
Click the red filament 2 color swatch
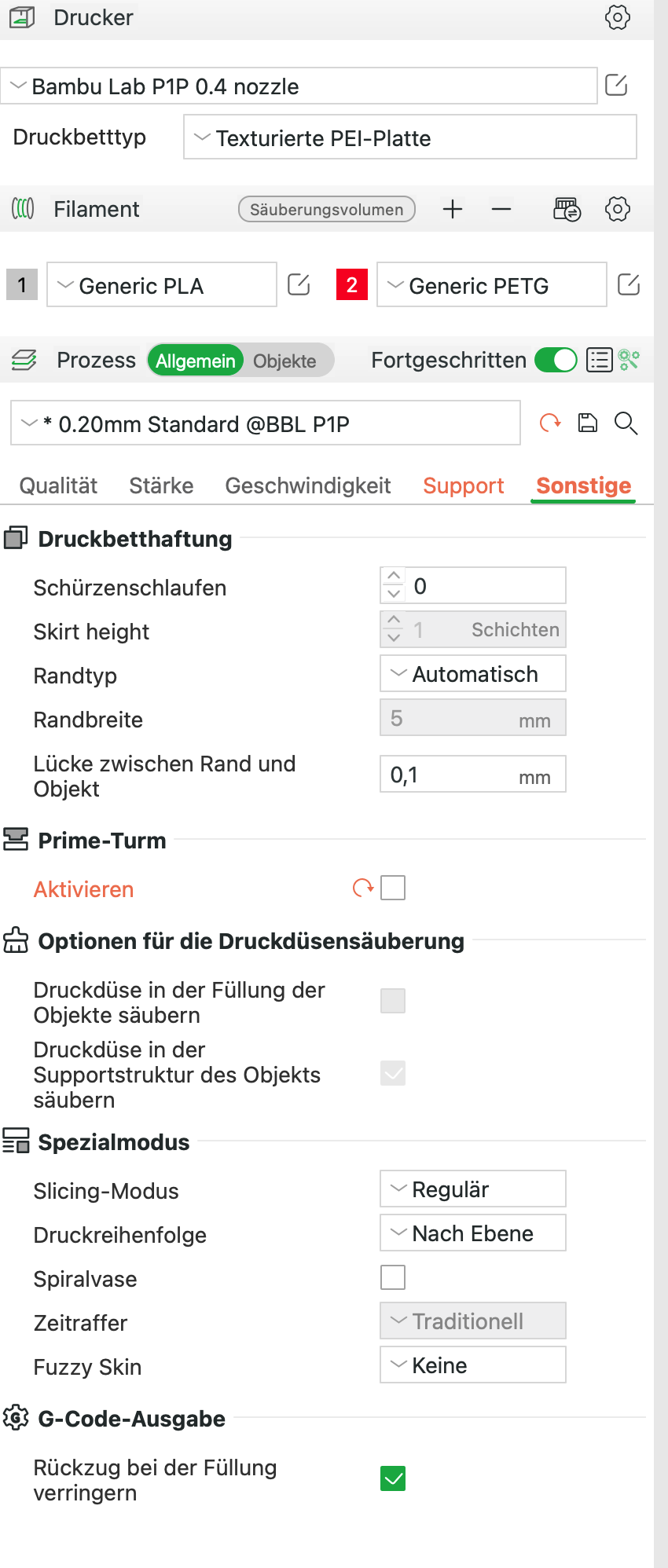pyautogui.click(x=352, y=284)
